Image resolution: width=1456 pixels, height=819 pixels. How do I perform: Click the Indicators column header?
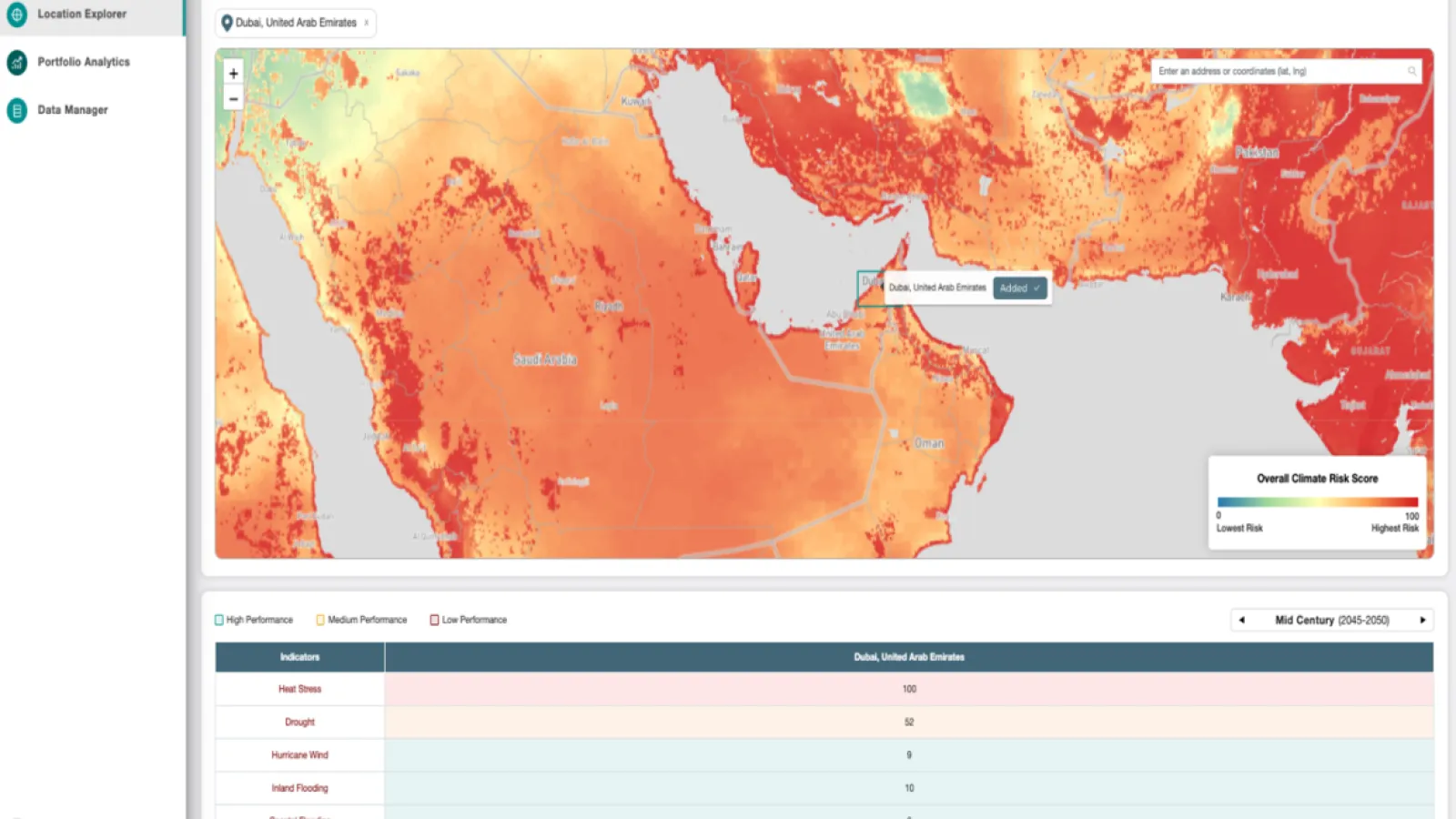(299, 657)
